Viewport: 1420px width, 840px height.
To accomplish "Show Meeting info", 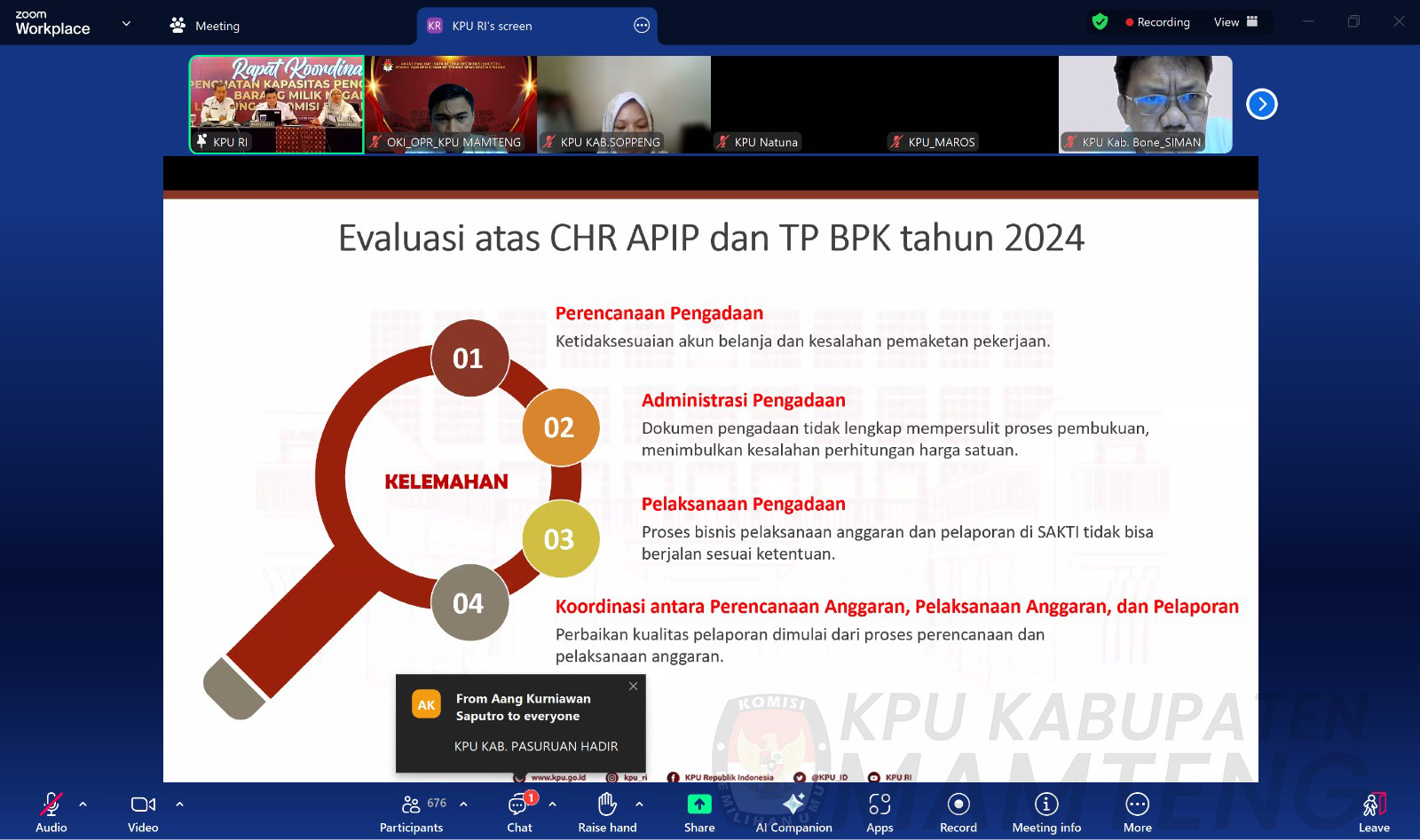I will tap(1046, 813).
